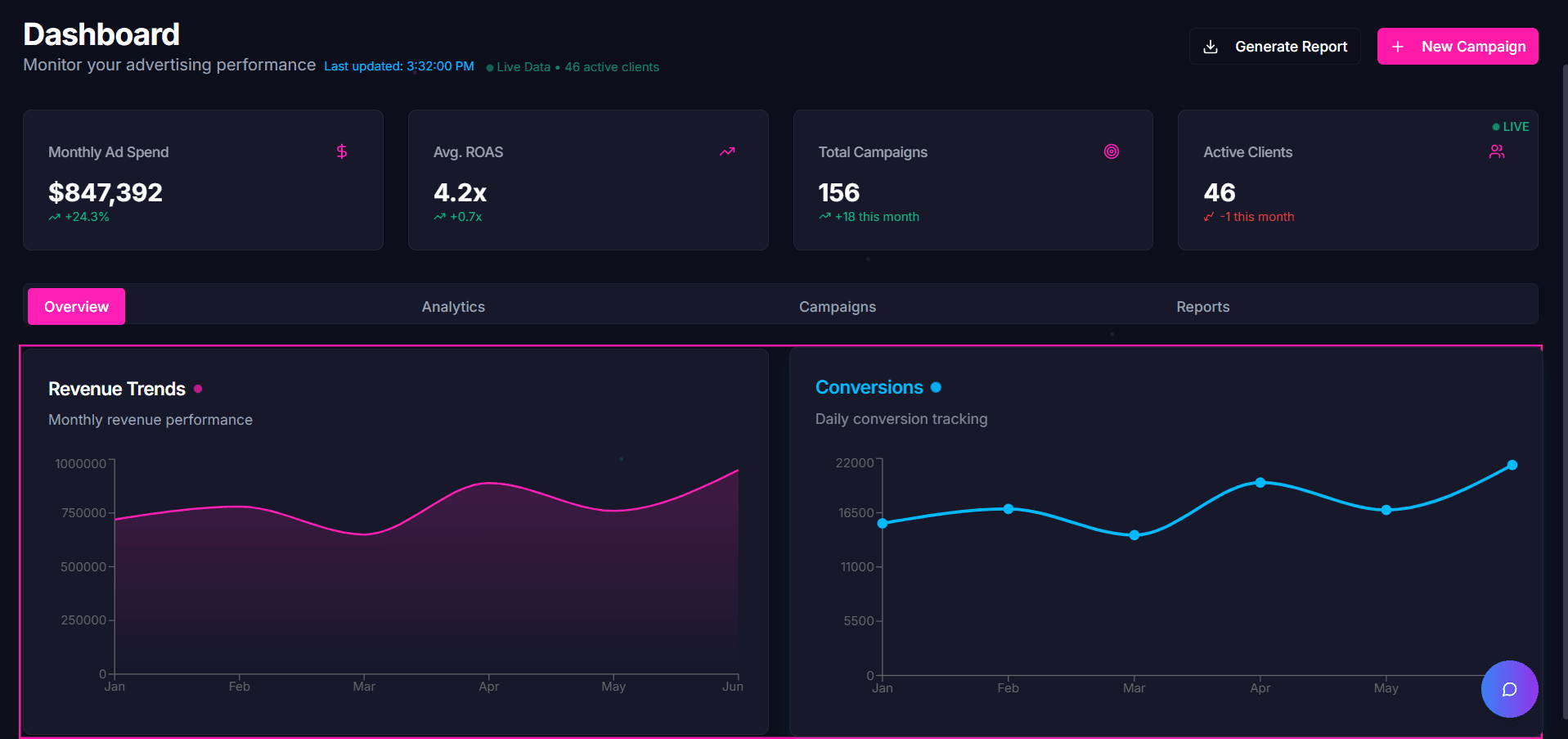This screenshot has height=739, width=1568.
Task: Click the target icon on Total Campaigns card
Action: (x=1111, y=151)
